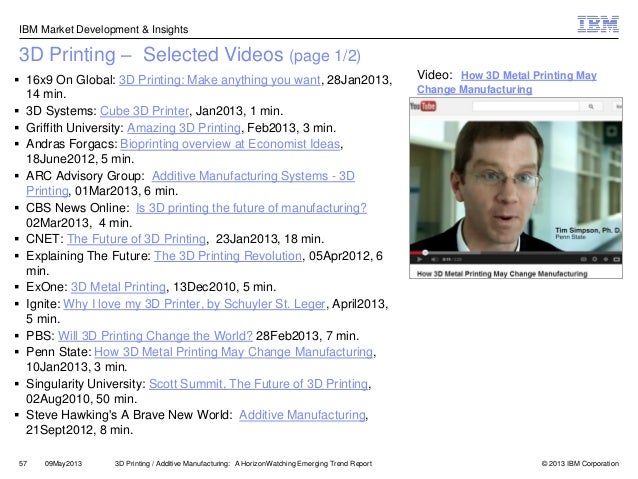Click the footer date '09May2013'

(63, 464)
